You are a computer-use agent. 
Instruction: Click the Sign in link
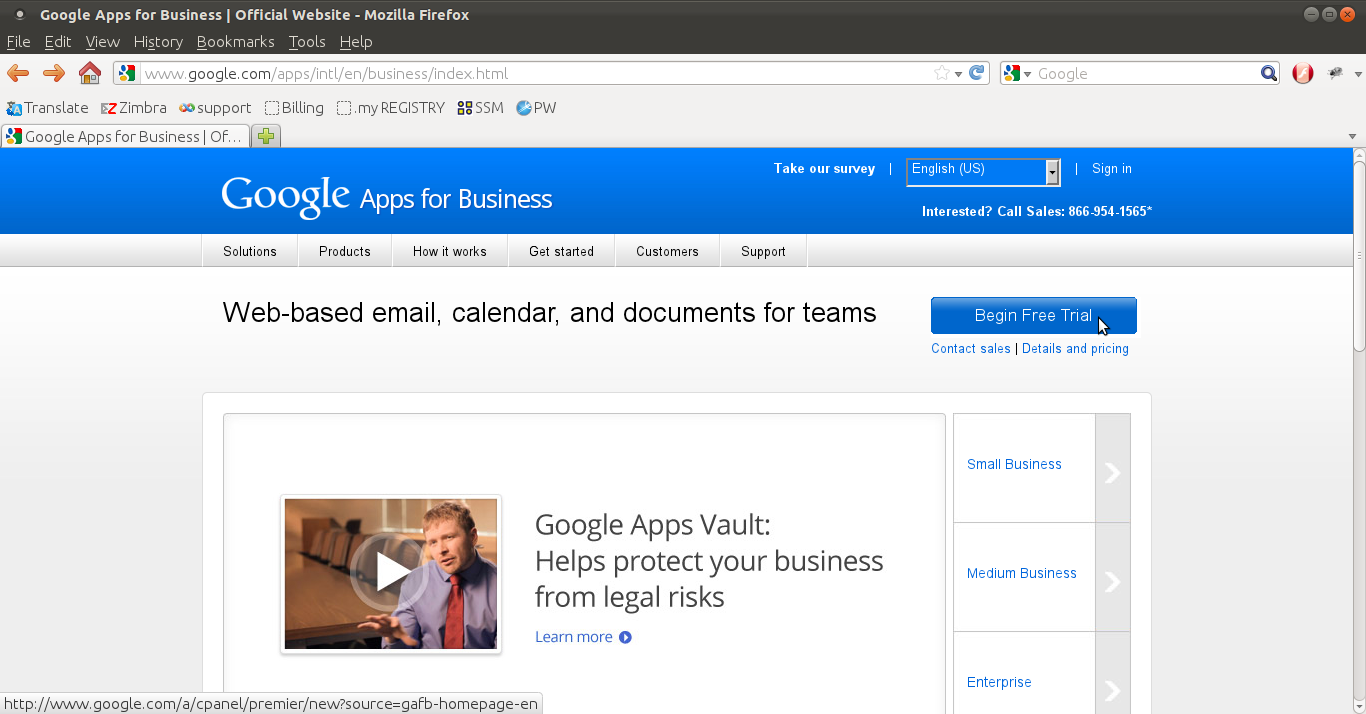pyautogui.click(x=1112, y=169)
